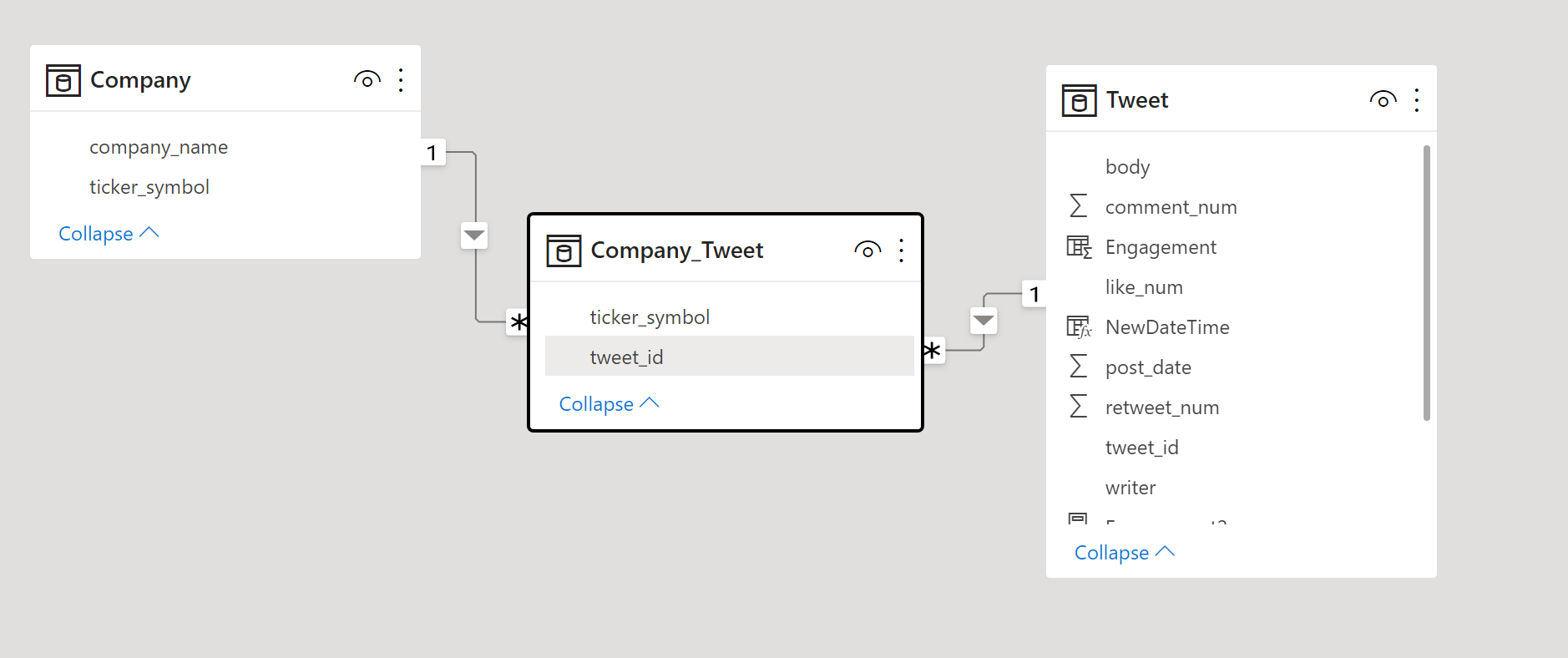Select Company_Tweet to Tweet relationship arrow
Viewport: 1568px width, 658px height.
coord(984,321)
